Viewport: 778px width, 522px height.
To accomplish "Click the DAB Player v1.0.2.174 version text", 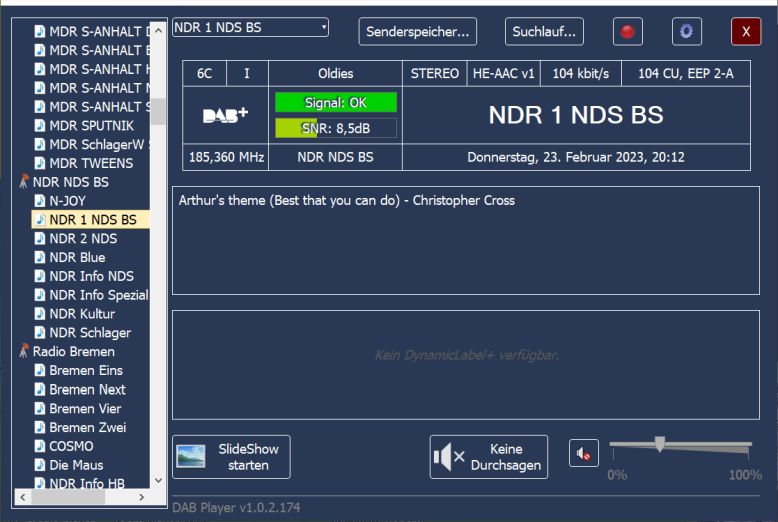I will (x=236, y=508).
